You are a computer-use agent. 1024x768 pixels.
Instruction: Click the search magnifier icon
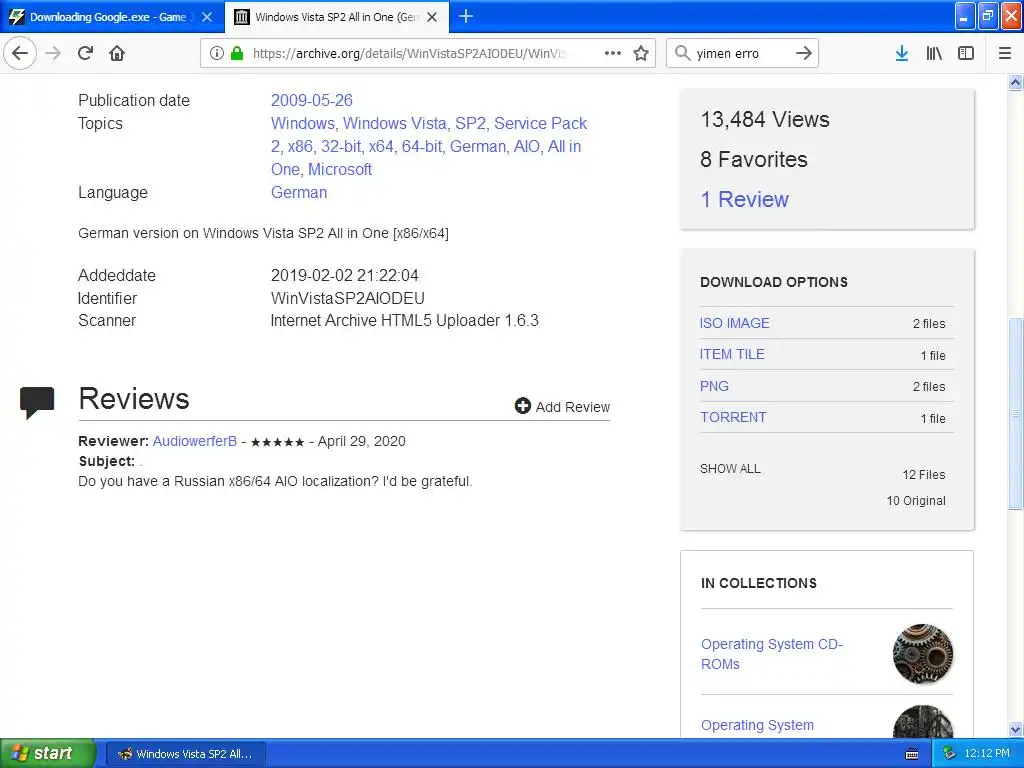click(x=682, y=53)
